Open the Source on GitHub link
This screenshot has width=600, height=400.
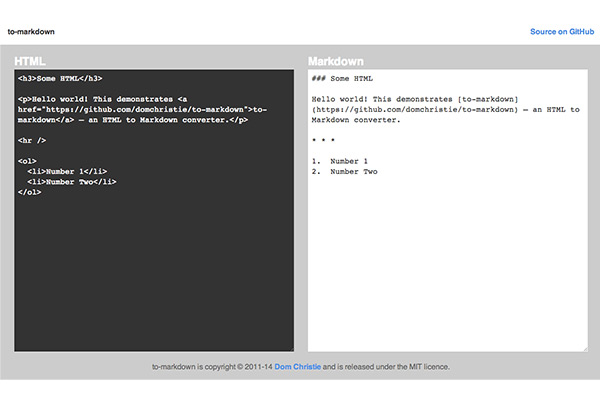(561, 32)
